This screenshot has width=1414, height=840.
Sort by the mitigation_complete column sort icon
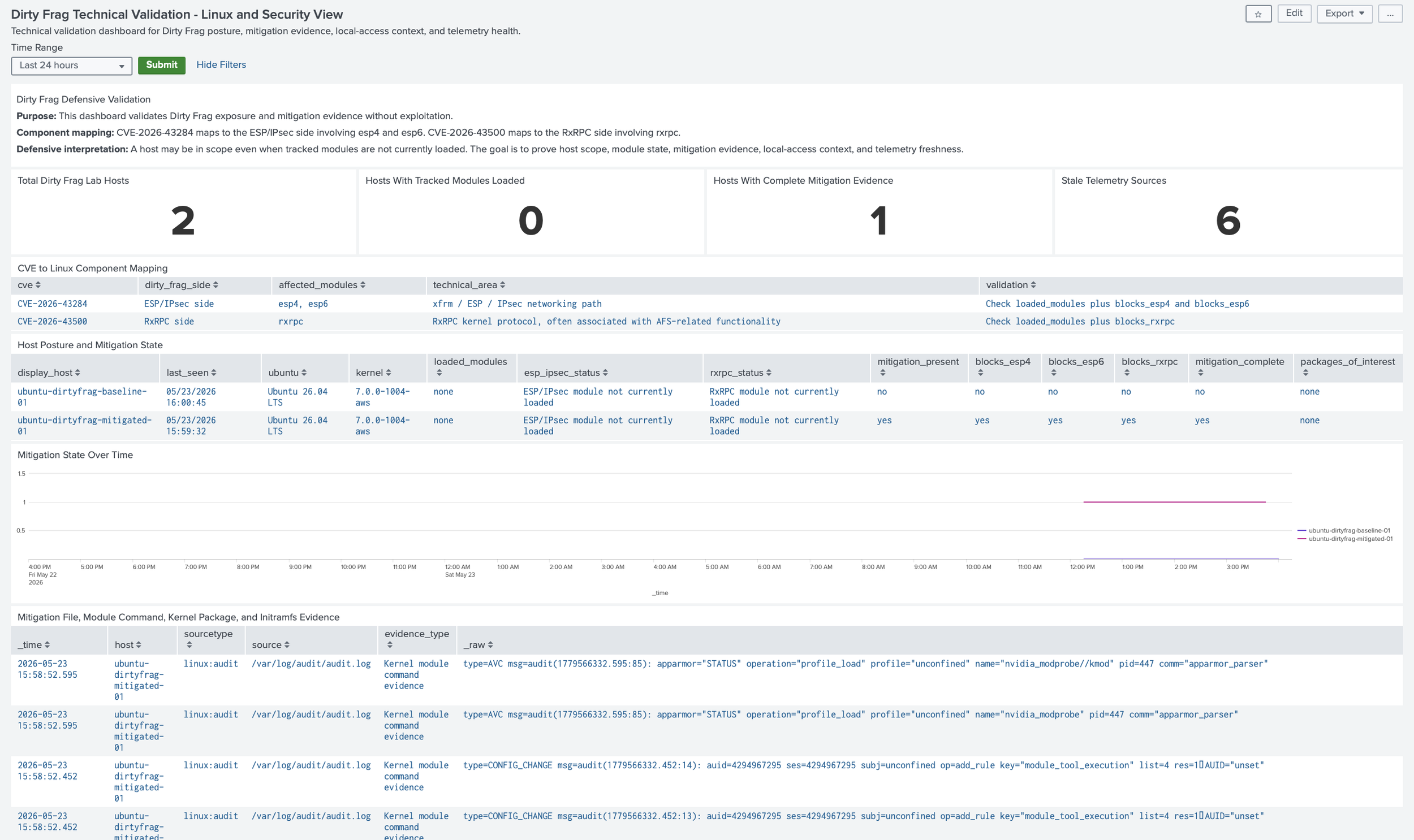pos(1200,373)
